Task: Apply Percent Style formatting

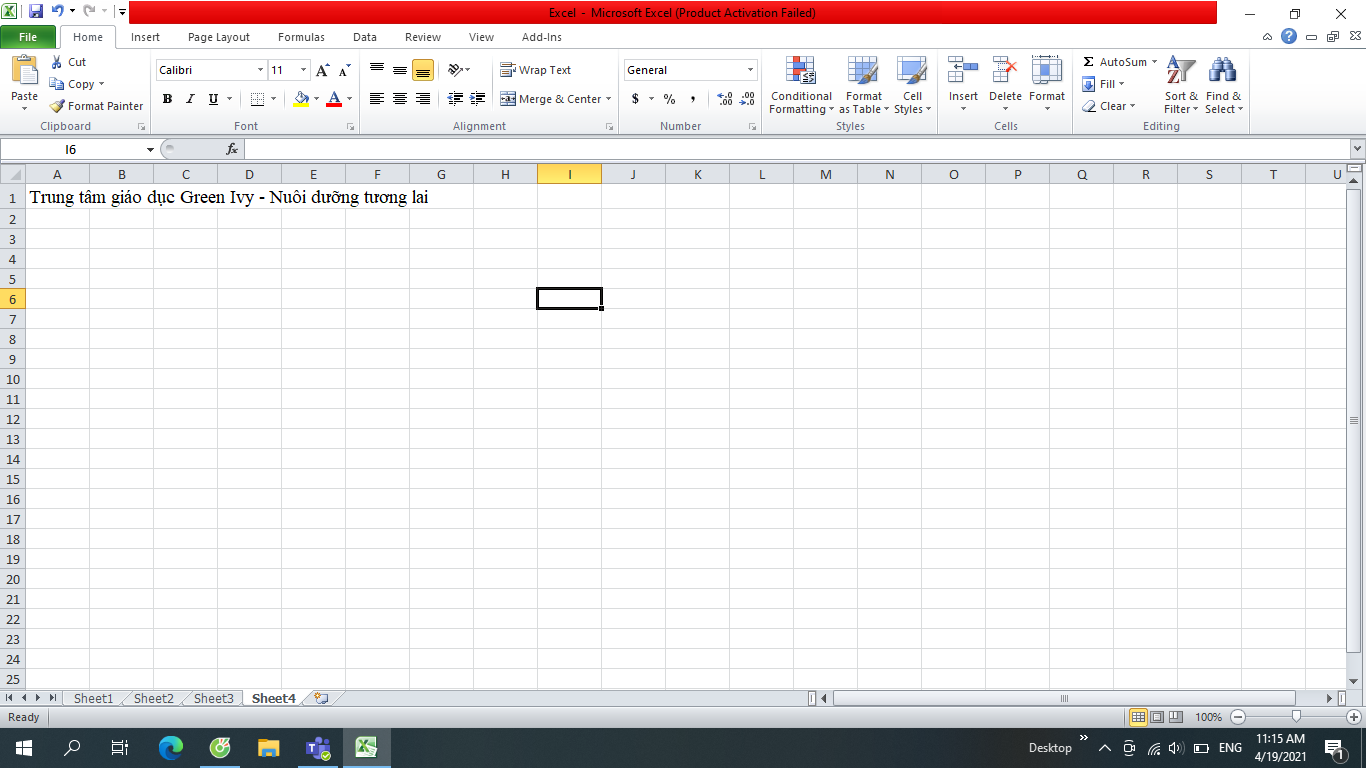Action: 669,99
